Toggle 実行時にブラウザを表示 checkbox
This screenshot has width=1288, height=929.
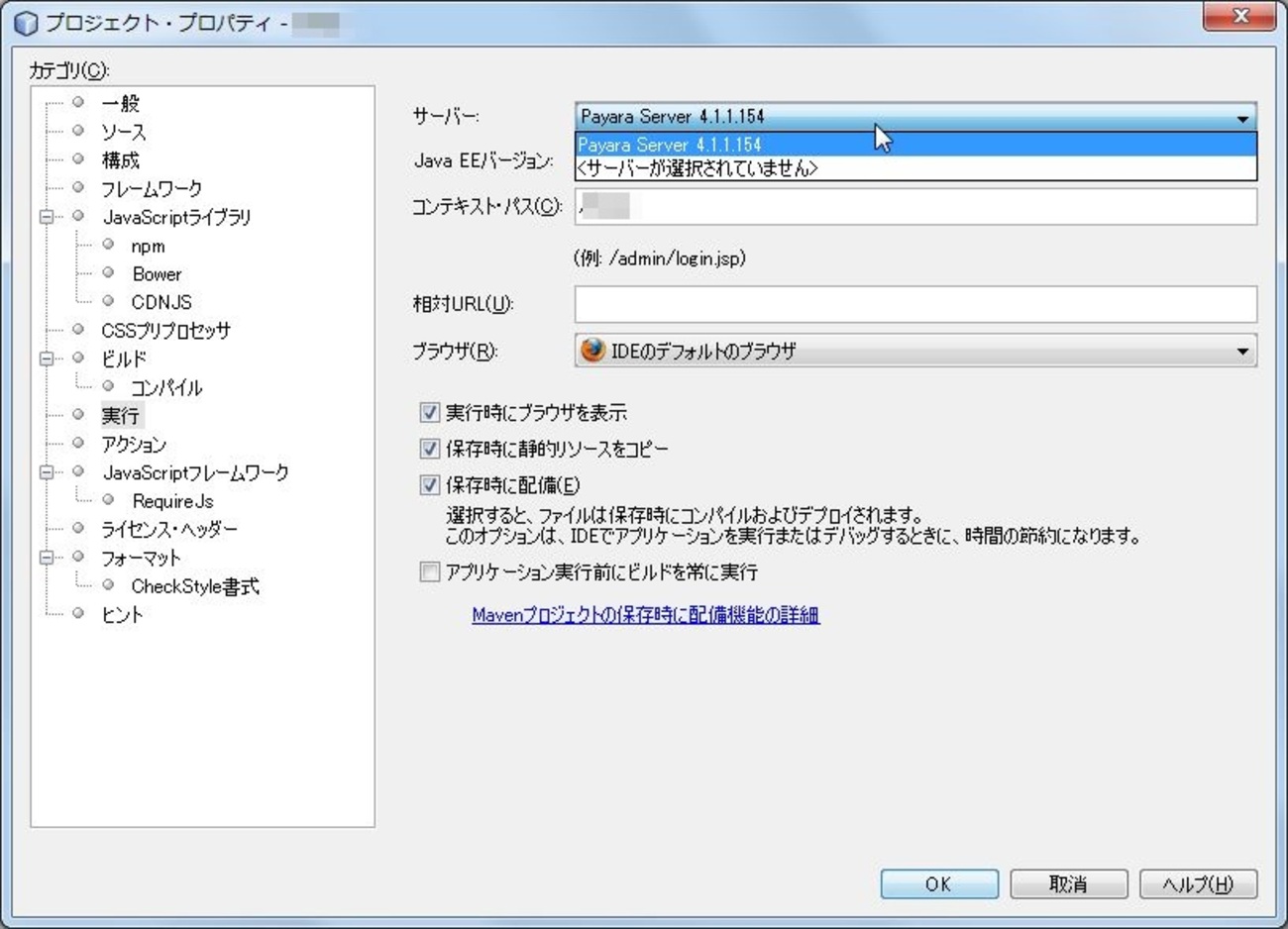point(430,412)
